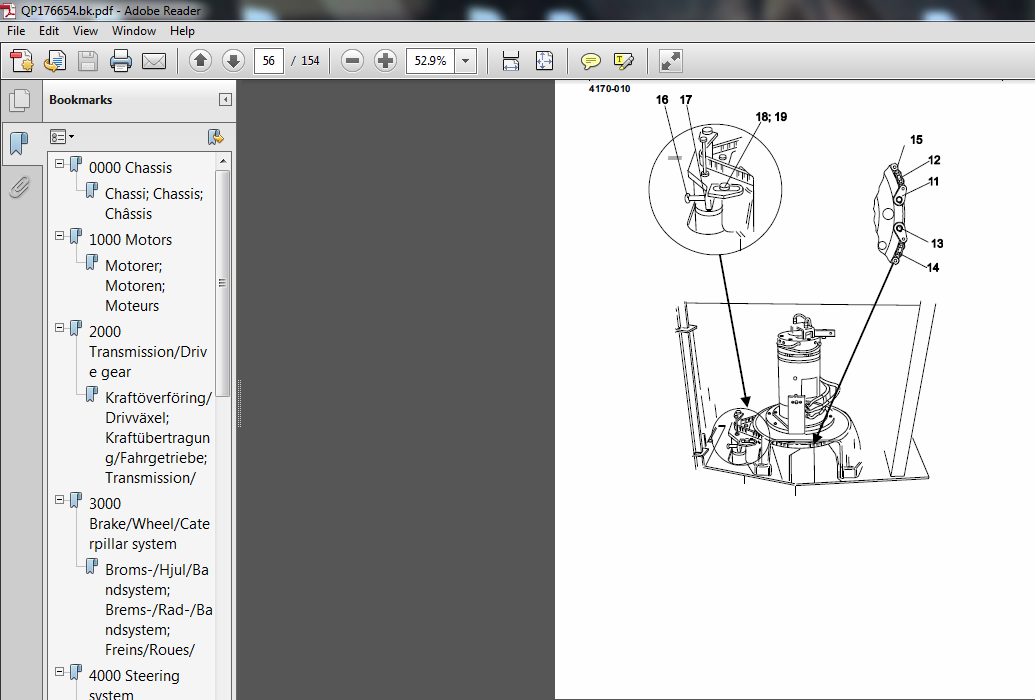Add a sticky note comment
Viewport: 1035px width, 700px height.
(x=591, y=61)
